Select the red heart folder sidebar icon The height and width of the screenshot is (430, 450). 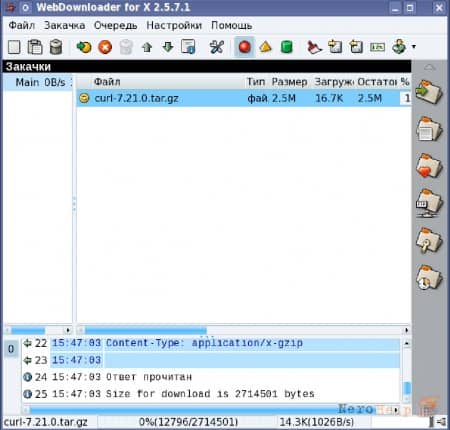click(x=429, y=166)
